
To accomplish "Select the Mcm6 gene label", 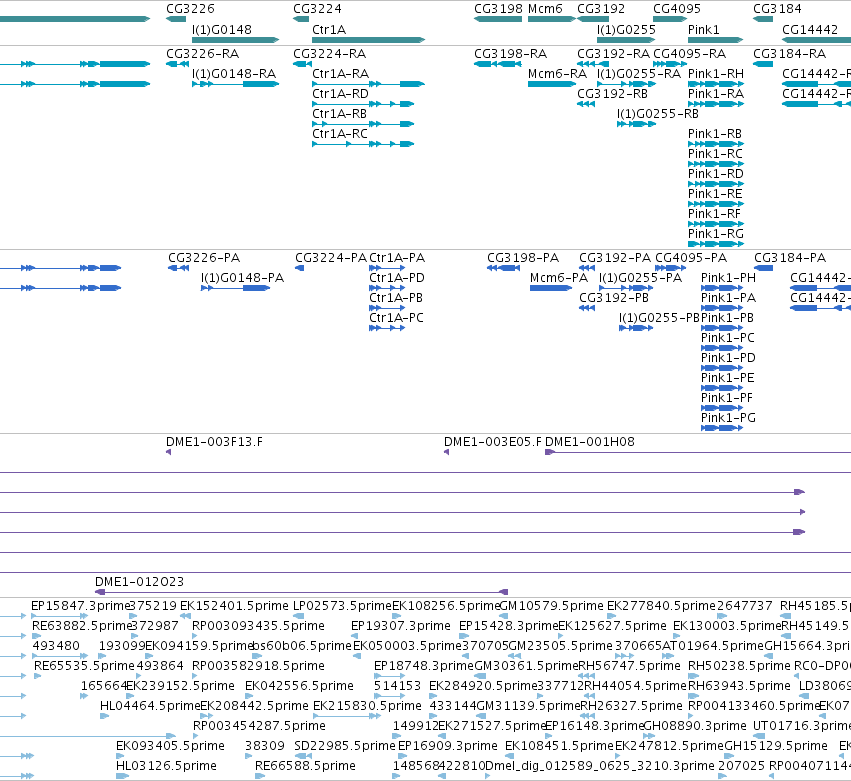I will (545, 9).
